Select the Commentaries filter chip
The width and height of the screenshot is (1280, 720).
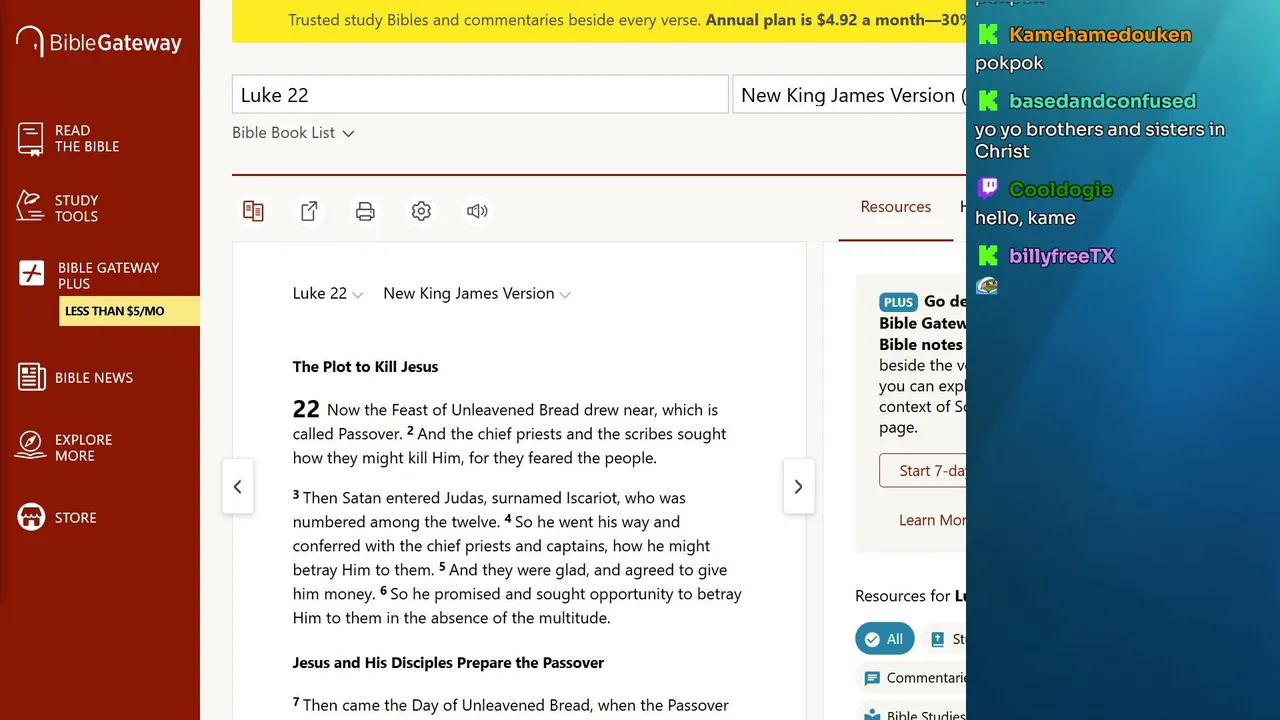pos(912,678)
